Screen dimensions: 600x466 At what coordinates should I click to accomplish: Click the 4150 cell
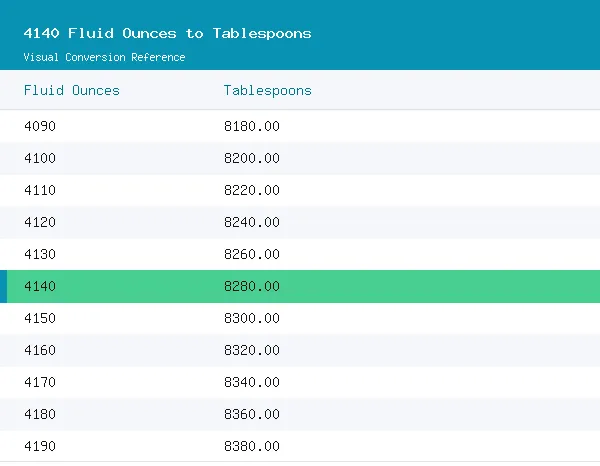pos(40,318)
